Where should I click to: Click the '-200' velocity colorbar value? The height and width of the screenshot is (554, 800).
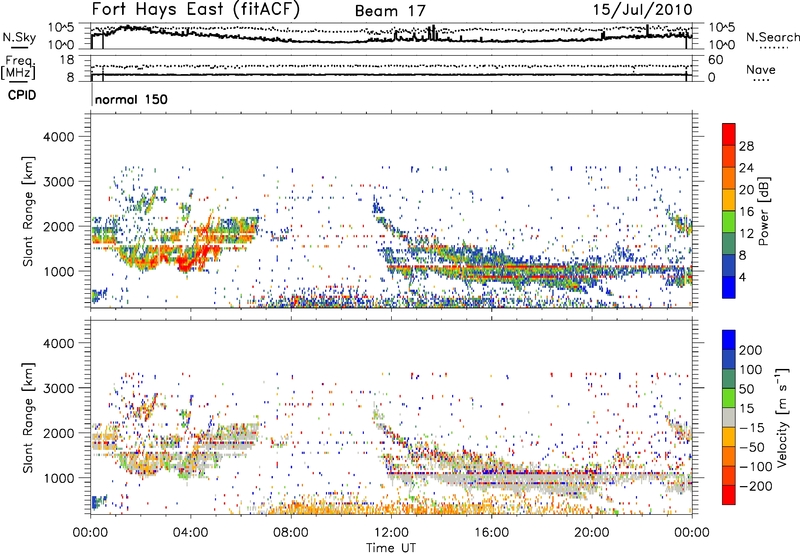point(756,486)
